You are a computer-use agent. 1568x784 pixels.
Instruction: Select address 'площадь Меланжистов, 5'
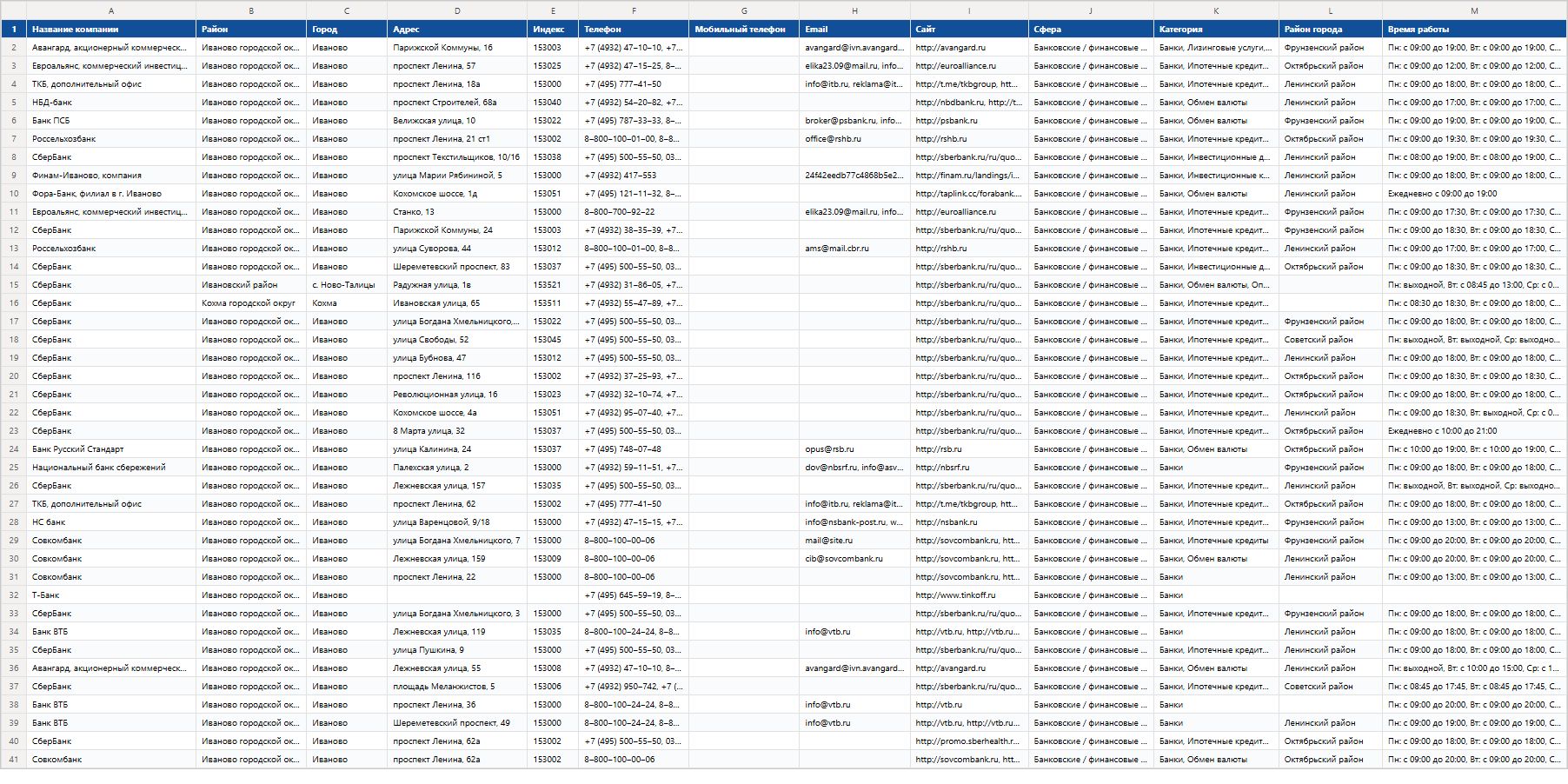[457, 686]
